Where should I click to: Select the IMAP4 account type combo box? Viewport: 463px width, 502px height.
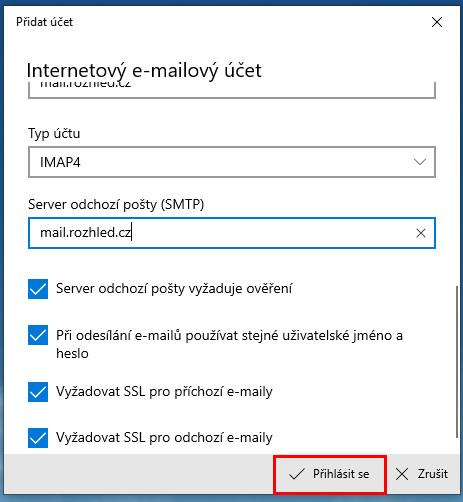pos(232,162)
